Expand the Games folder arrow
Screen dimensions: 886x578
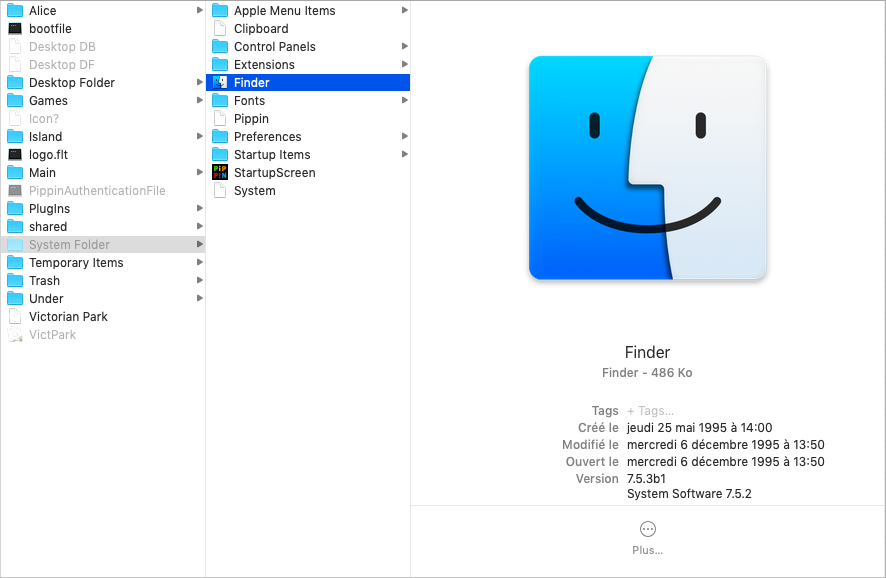[199, 101]
